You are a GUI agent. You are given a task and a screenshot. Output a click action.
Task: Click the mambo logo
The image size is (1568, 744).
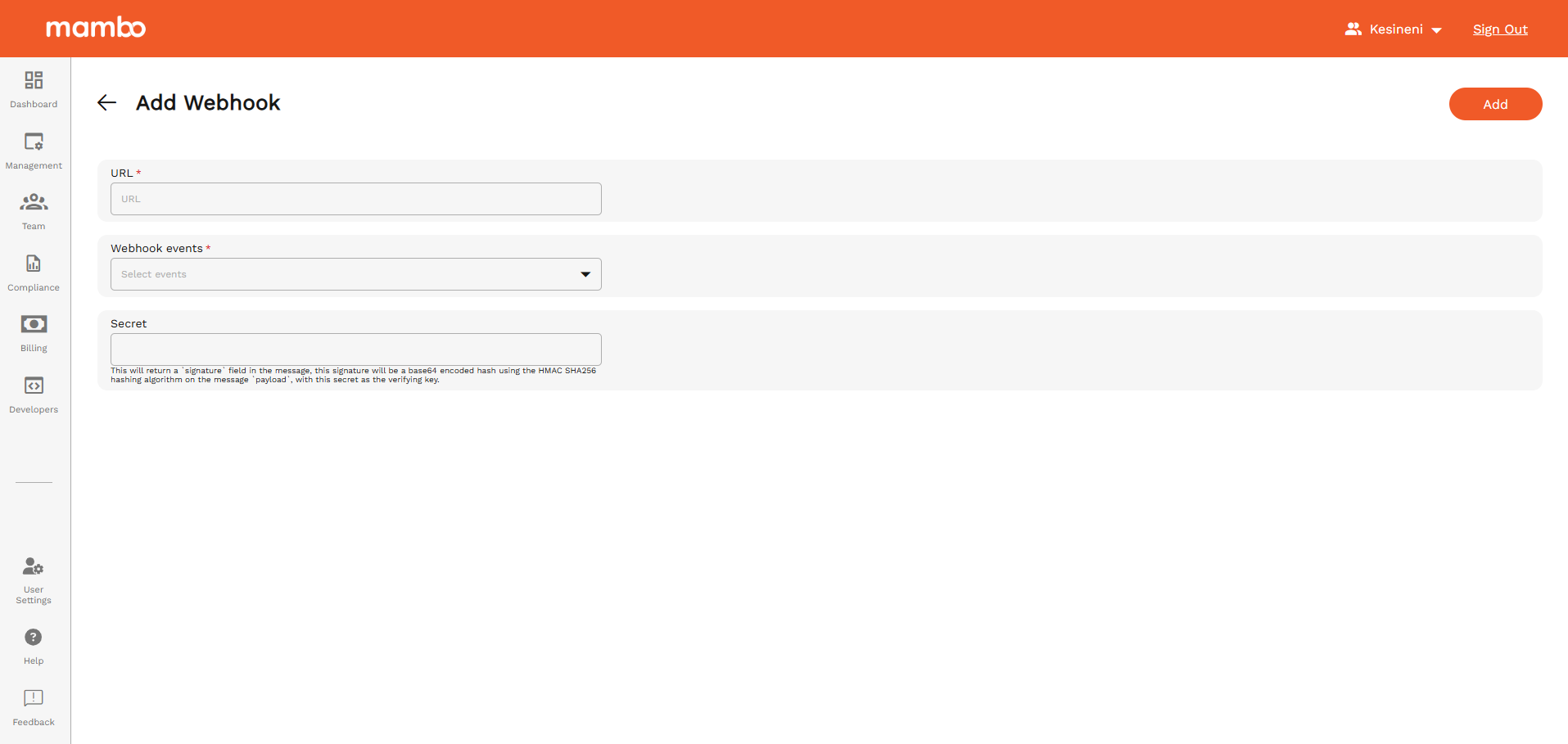click(x=96, y=27)
